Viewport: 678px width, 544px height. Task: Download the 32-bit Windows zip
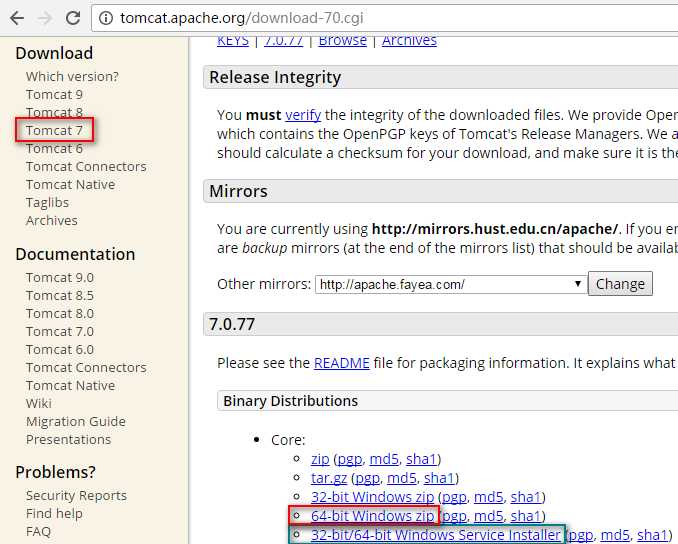click(x=372, y=497)
